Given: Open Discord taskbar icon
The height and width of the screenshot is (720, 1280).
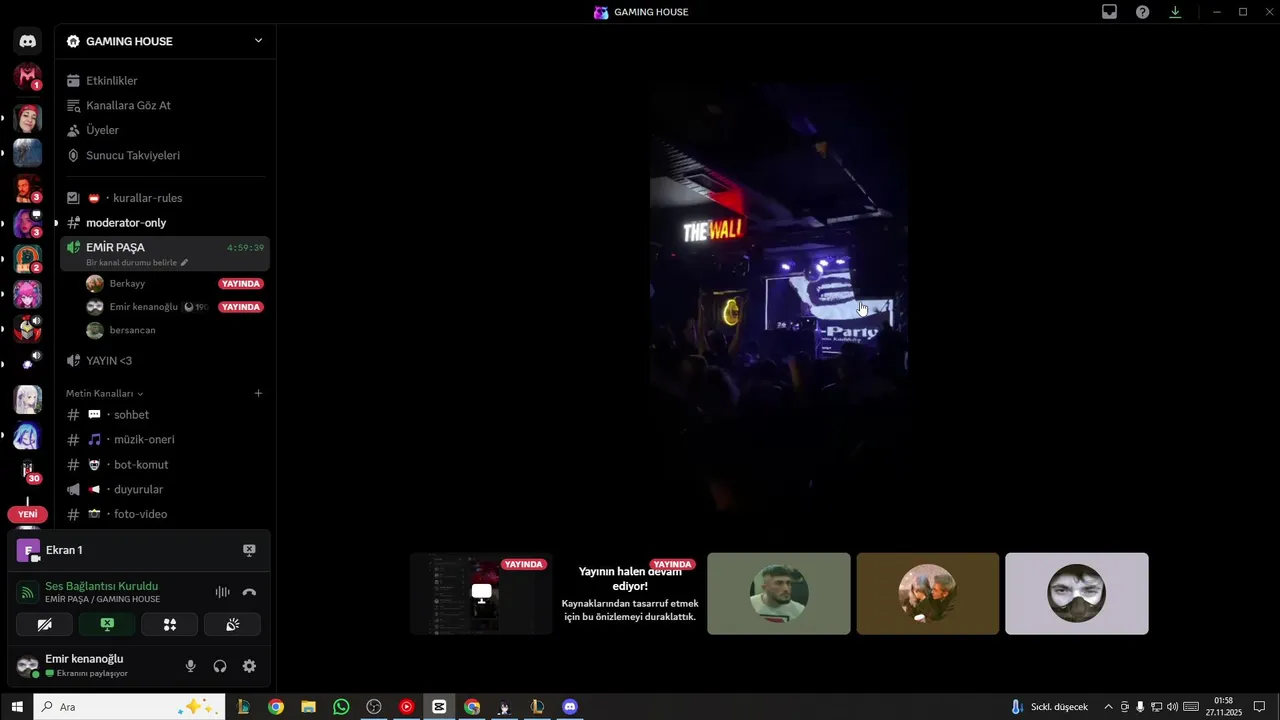Looking at the screenshot, I should pos(570,707).
